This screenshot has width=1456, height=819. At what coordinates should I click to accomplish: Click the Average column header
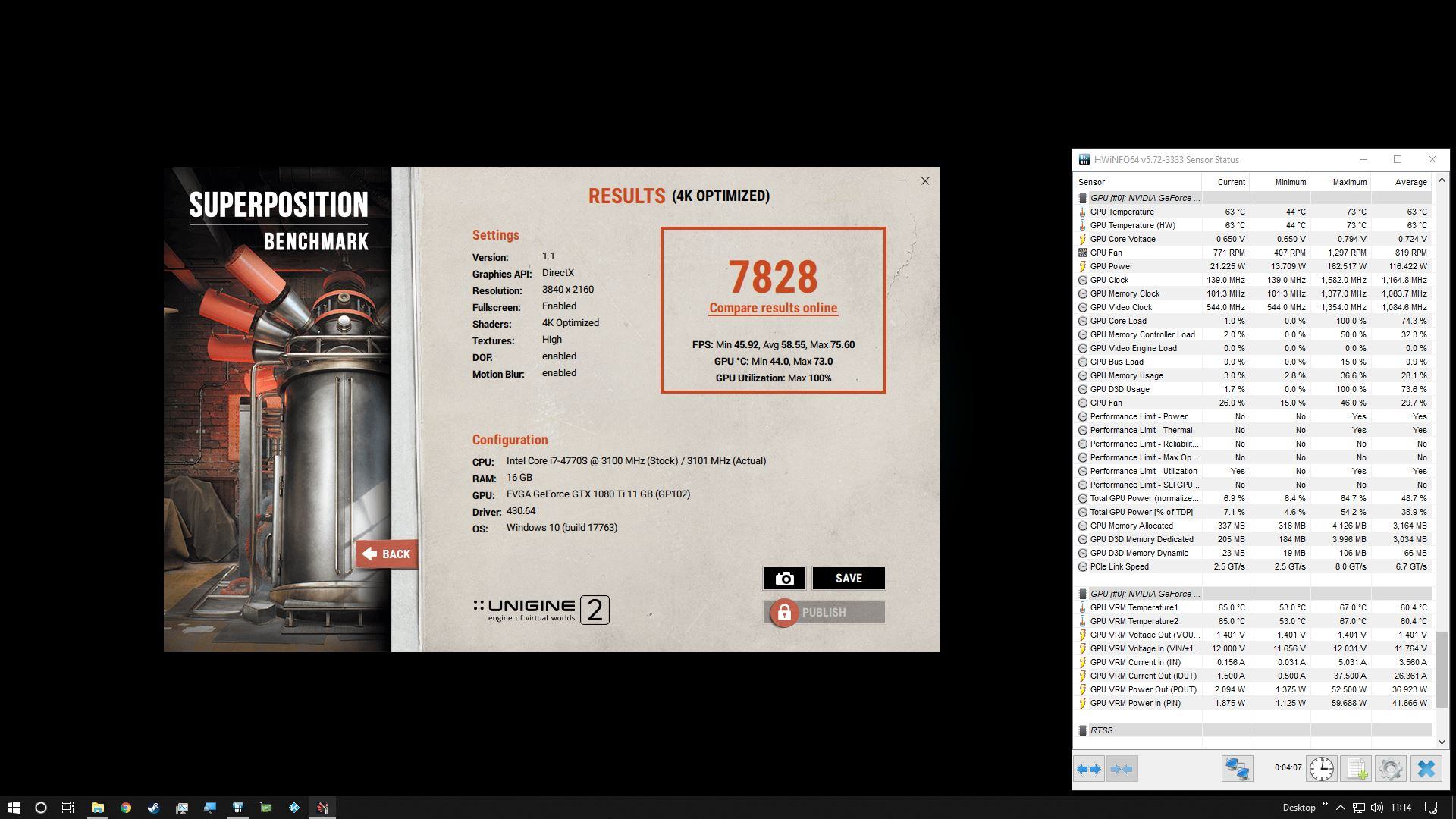[x=1410, y=182]
